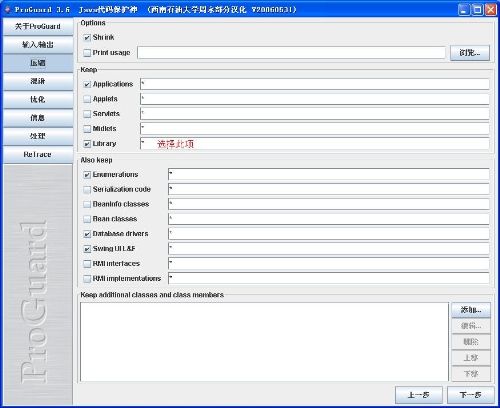Open the 处理 (Process) tab
500x408 pixels.
tap(38, 136)
